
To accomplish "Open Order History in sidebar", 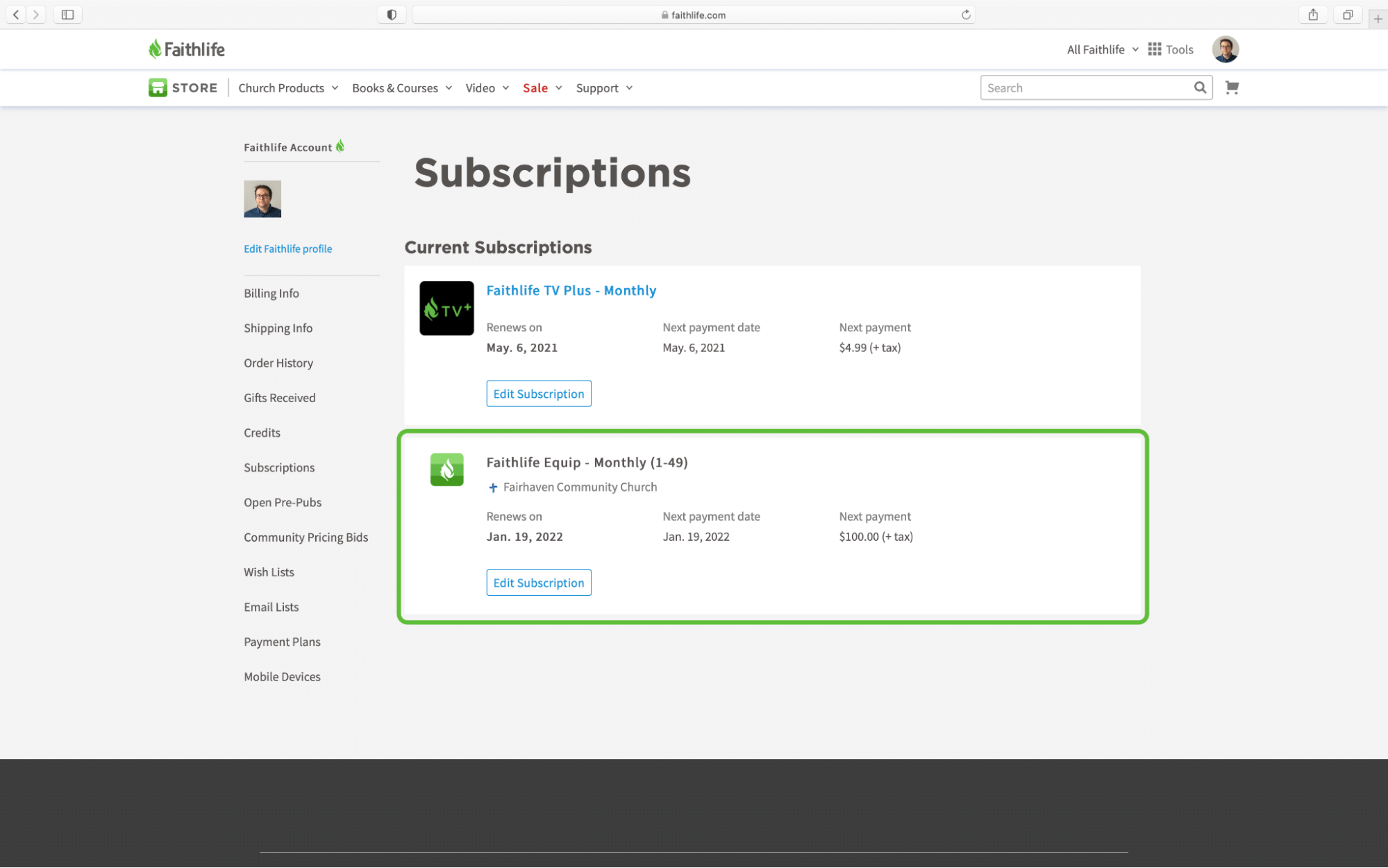I will coord(278,362).
